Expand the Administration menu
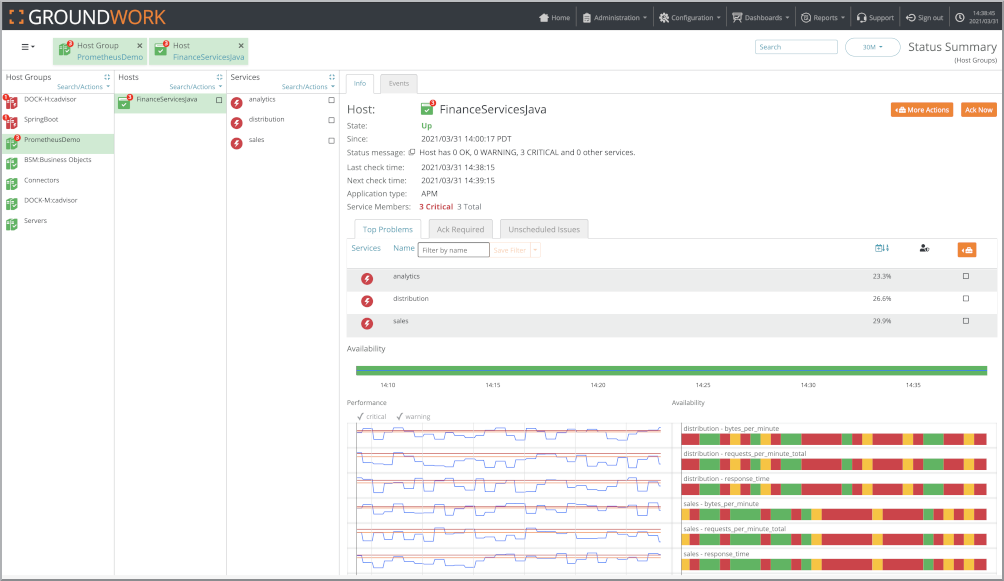Viewport: 1004px width, 581px height. pyautogui.click(x=615, y=17)
